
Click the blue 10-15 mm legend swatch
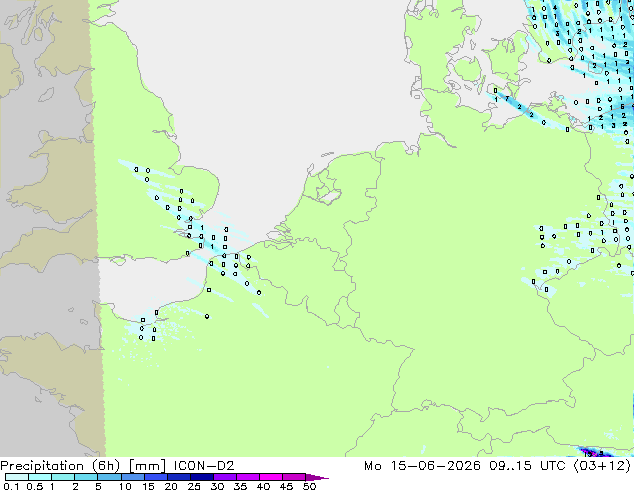tap(133, 477)
